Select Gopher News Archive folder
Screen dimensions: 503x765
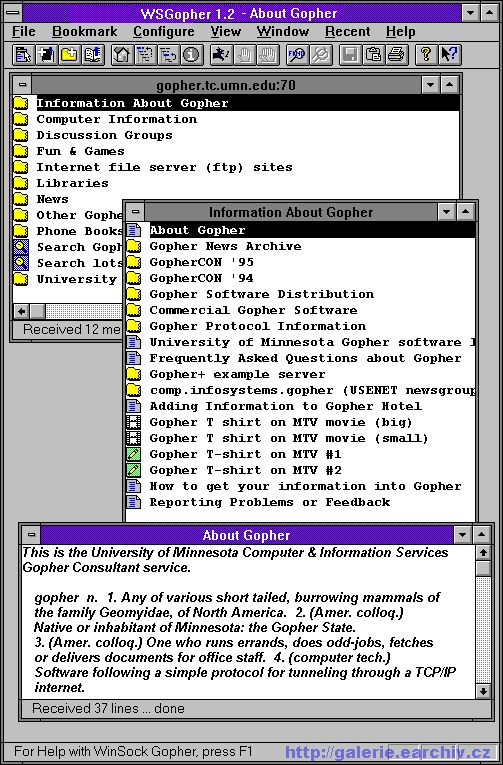tap(225, 246)
